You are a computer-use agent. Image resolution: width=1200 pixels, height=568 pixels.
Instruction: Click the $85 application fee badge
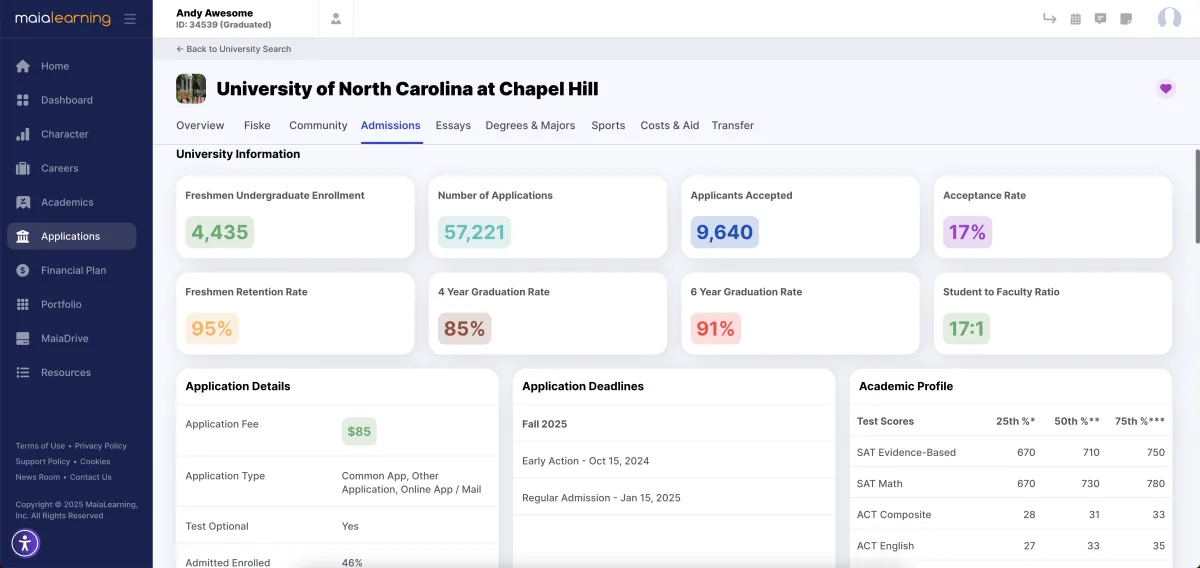coord(359,432)
